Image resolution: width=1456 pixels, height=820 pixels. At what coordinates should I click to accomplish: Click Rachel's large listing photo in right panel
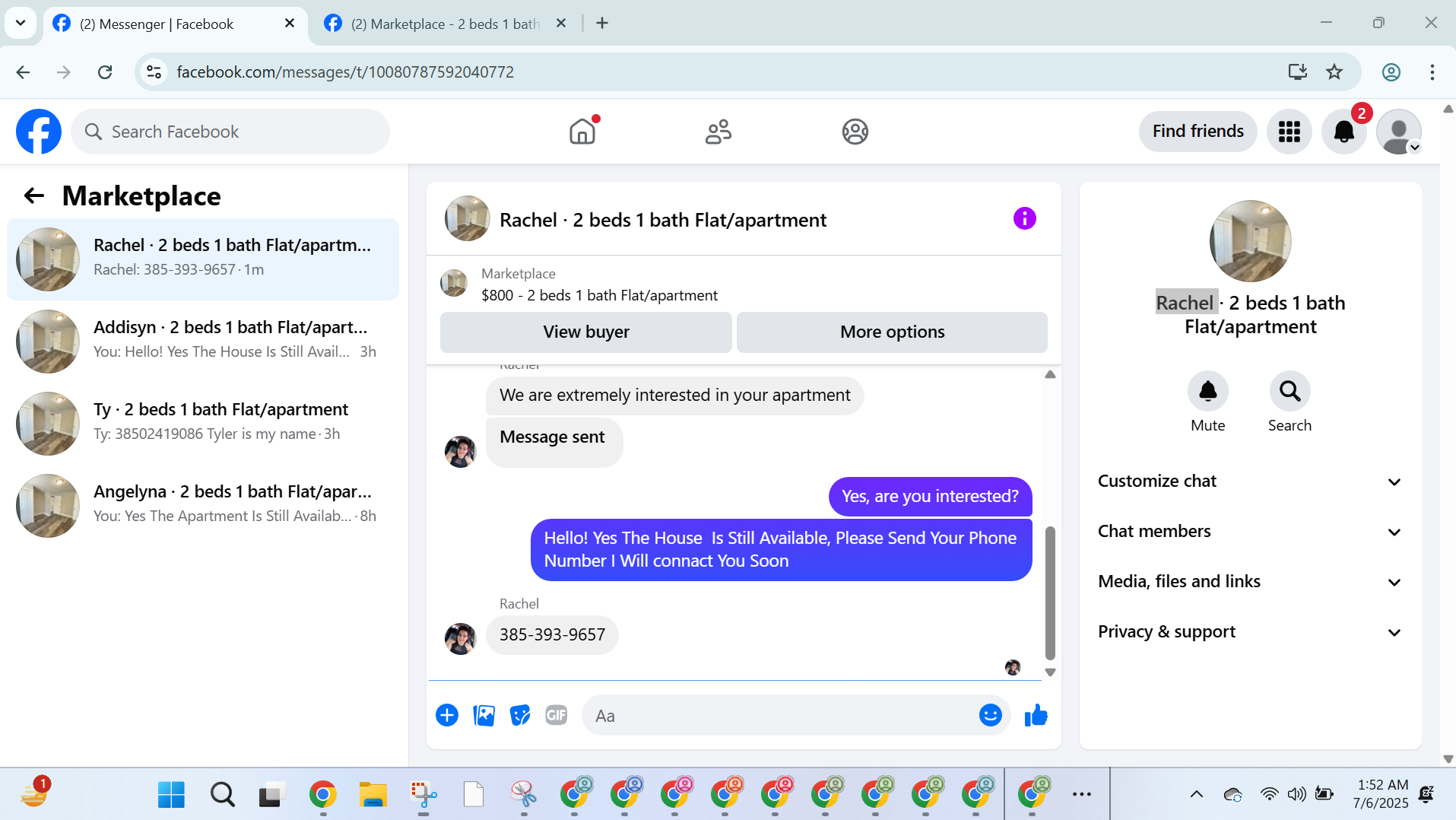(x=1251, y=241)
